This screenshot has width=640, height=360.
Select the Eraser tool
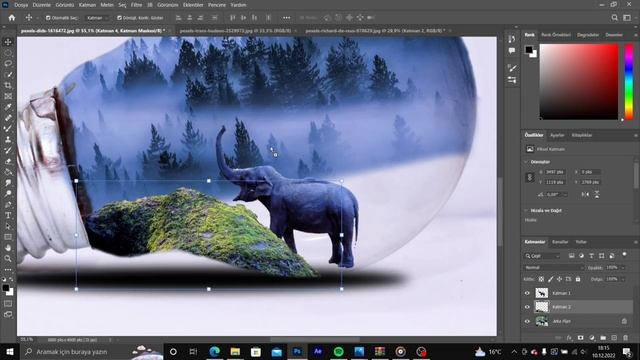tap(8, 161)
